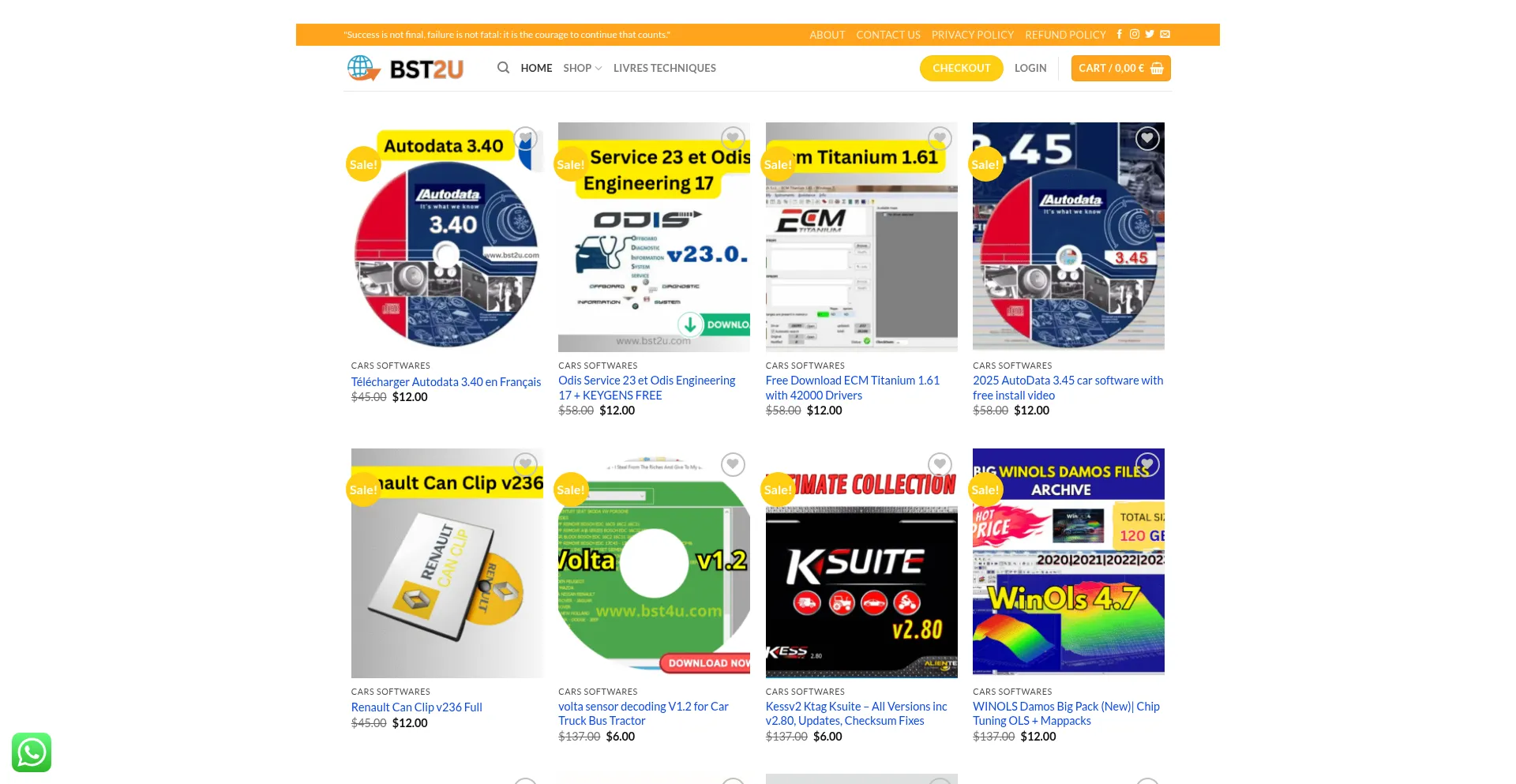Viewport: 1516px width, 784px height.
Task: Open PRIVACY POLICY link
Action: pyautogui.click(x=973, y=35)
